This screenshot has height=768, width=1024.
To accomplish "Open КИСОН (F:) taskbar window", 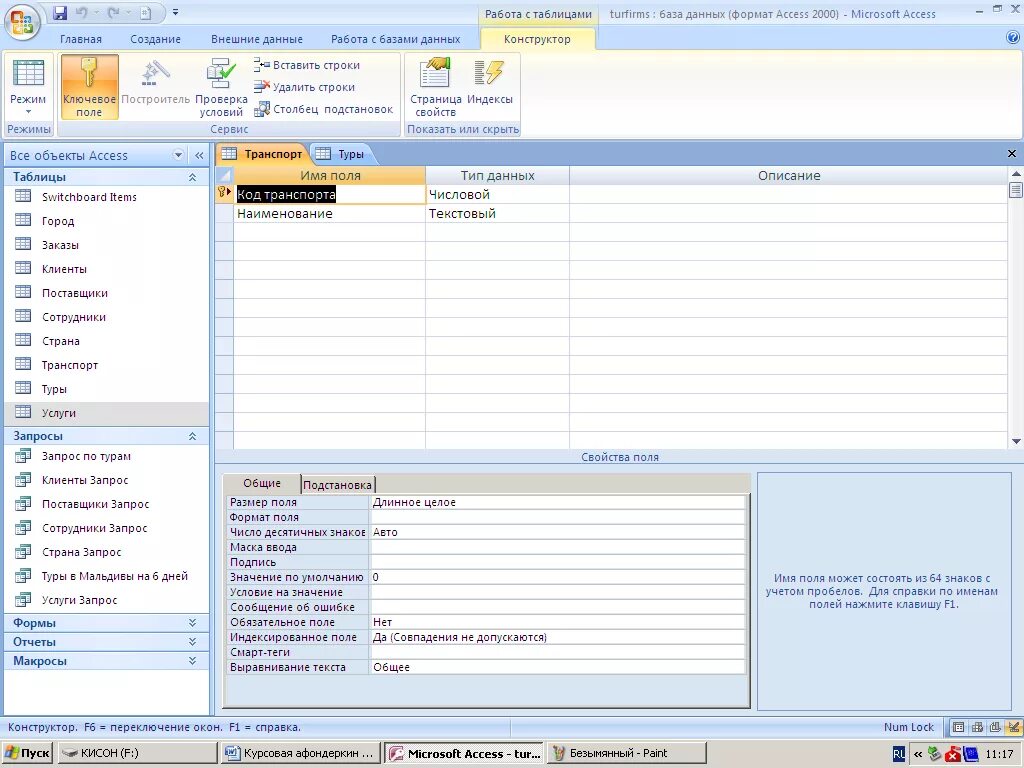I will tap(137, 753).
